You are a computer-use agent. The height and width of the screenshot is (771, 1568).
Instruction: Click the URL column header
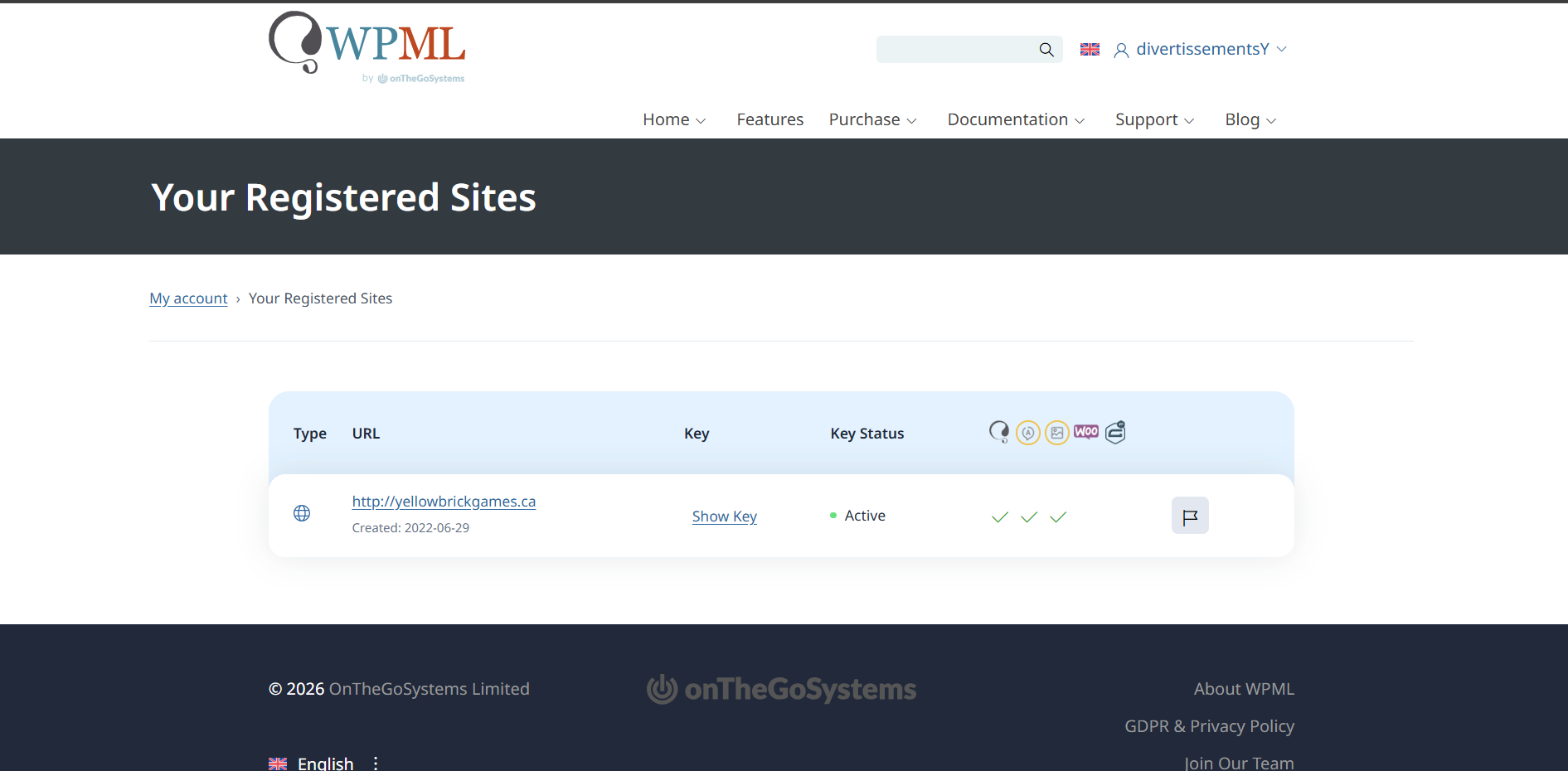point(366,434)
